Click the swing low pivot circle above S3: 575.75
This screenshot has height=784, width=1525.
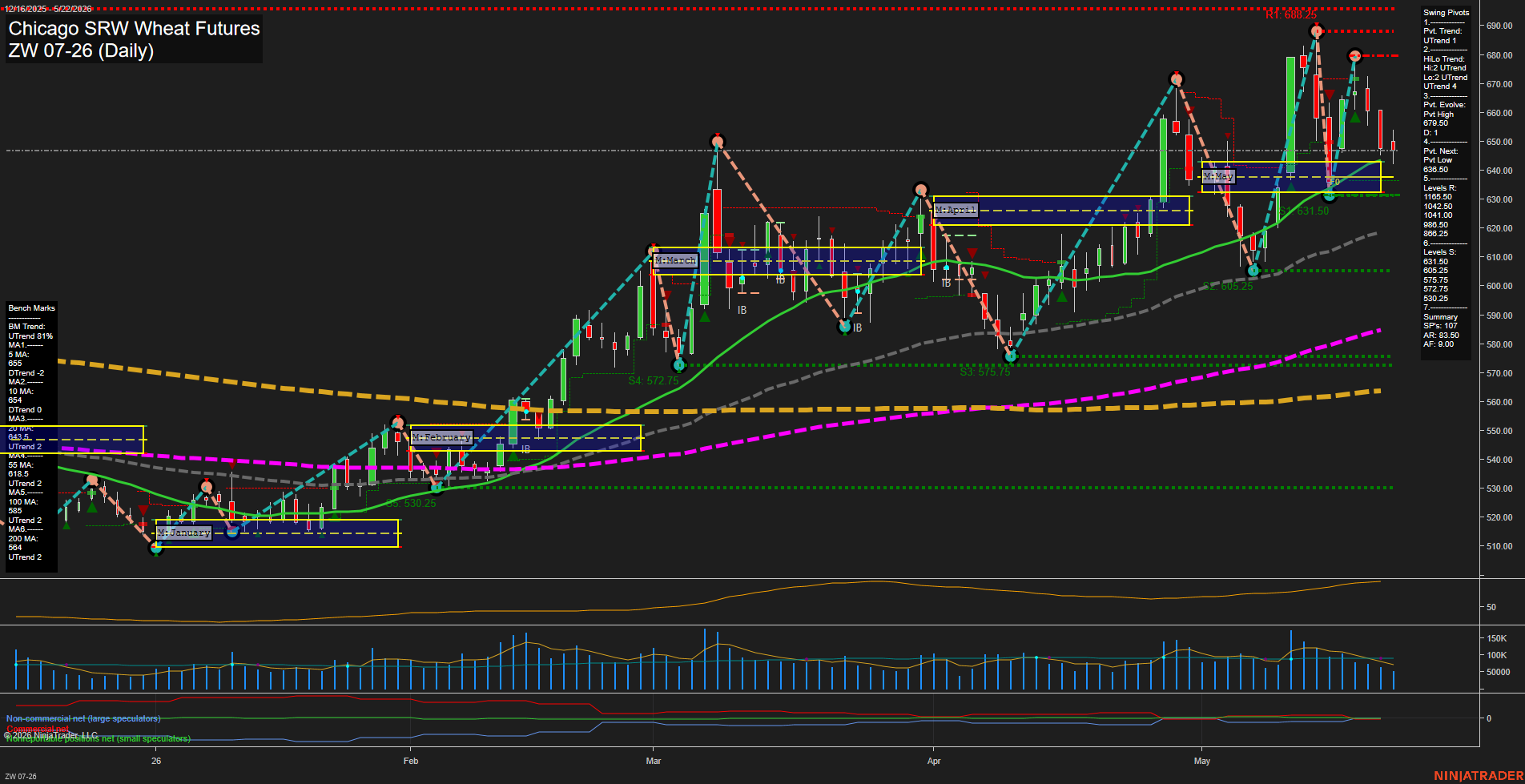1010,356
